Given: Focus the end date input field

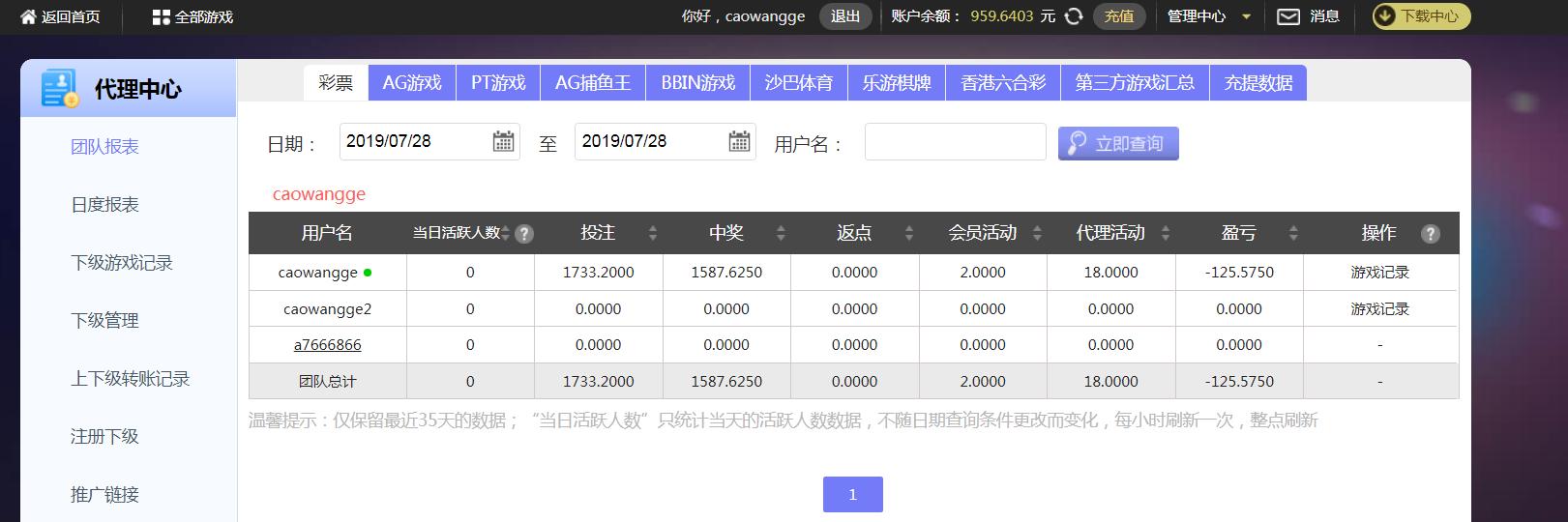Looking at the screenshot, I should coord(666,141).
